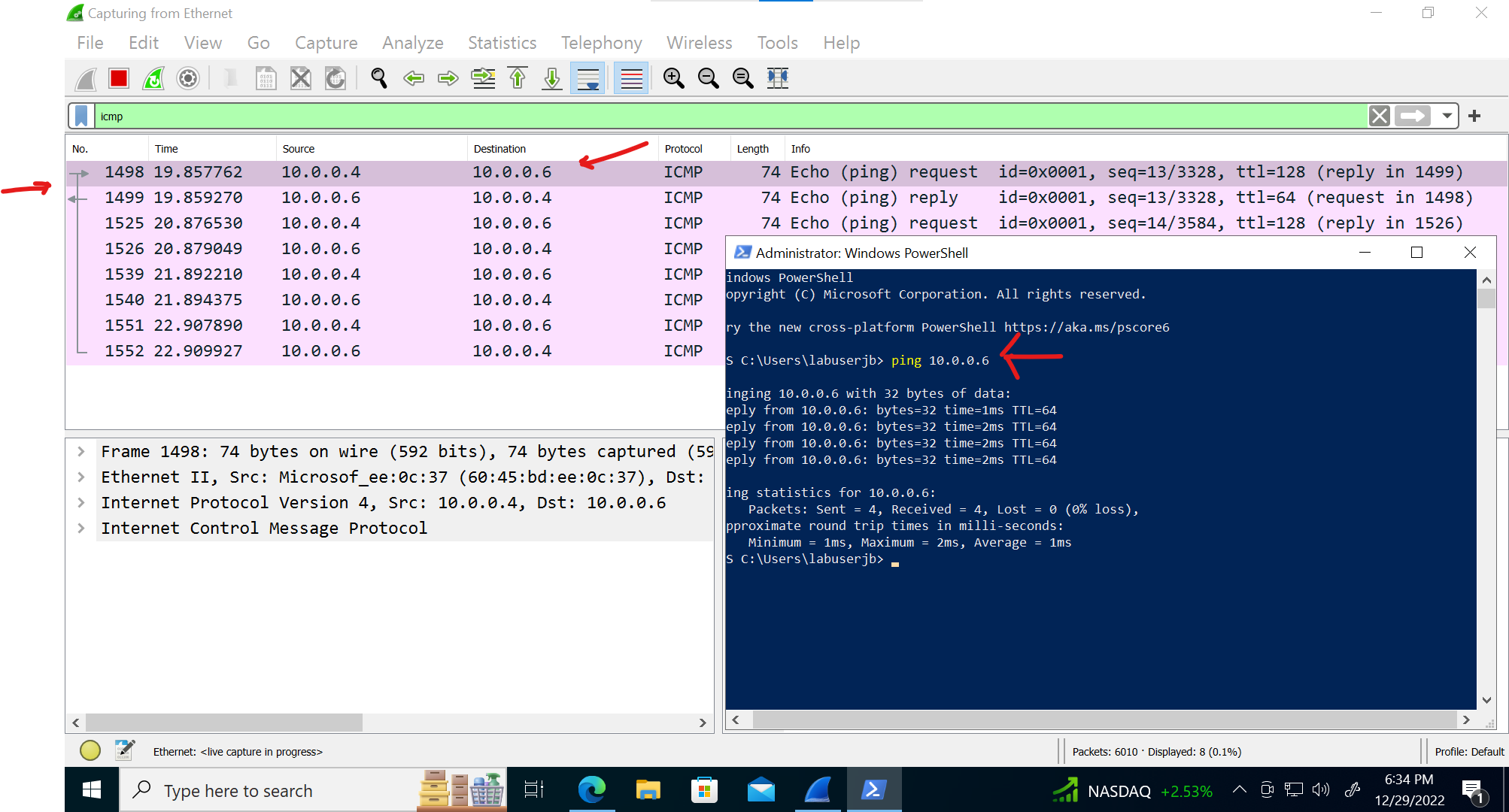This screenshot has height=812, width=1509.
Task: Click the green start capture button
Action: [153, 78]
